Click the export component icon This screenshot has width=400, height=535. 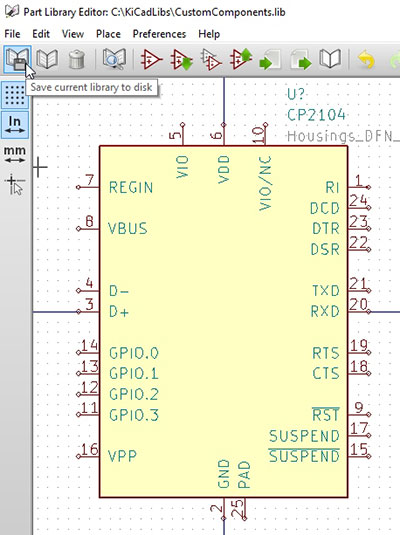tap(301, 59)
